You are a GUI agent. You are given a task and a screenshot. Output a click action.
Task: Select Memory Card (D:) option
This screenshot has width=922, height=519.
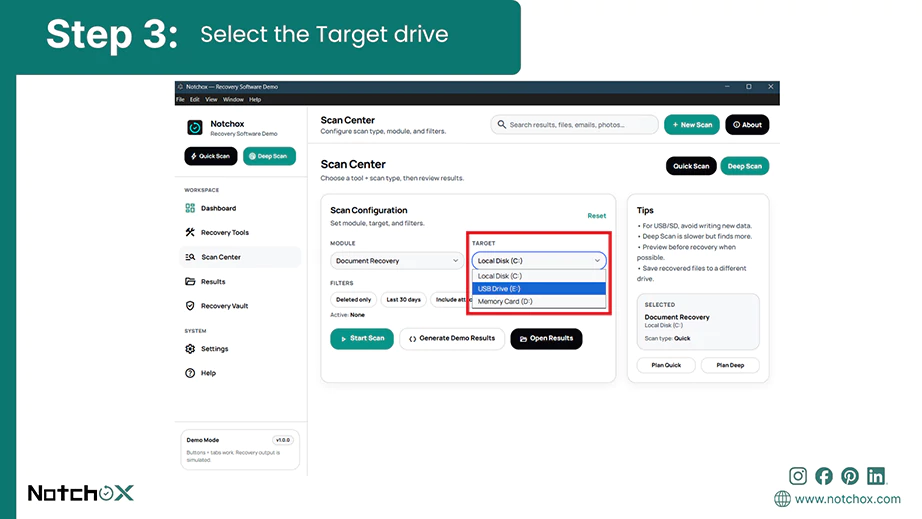click(539, 301)
